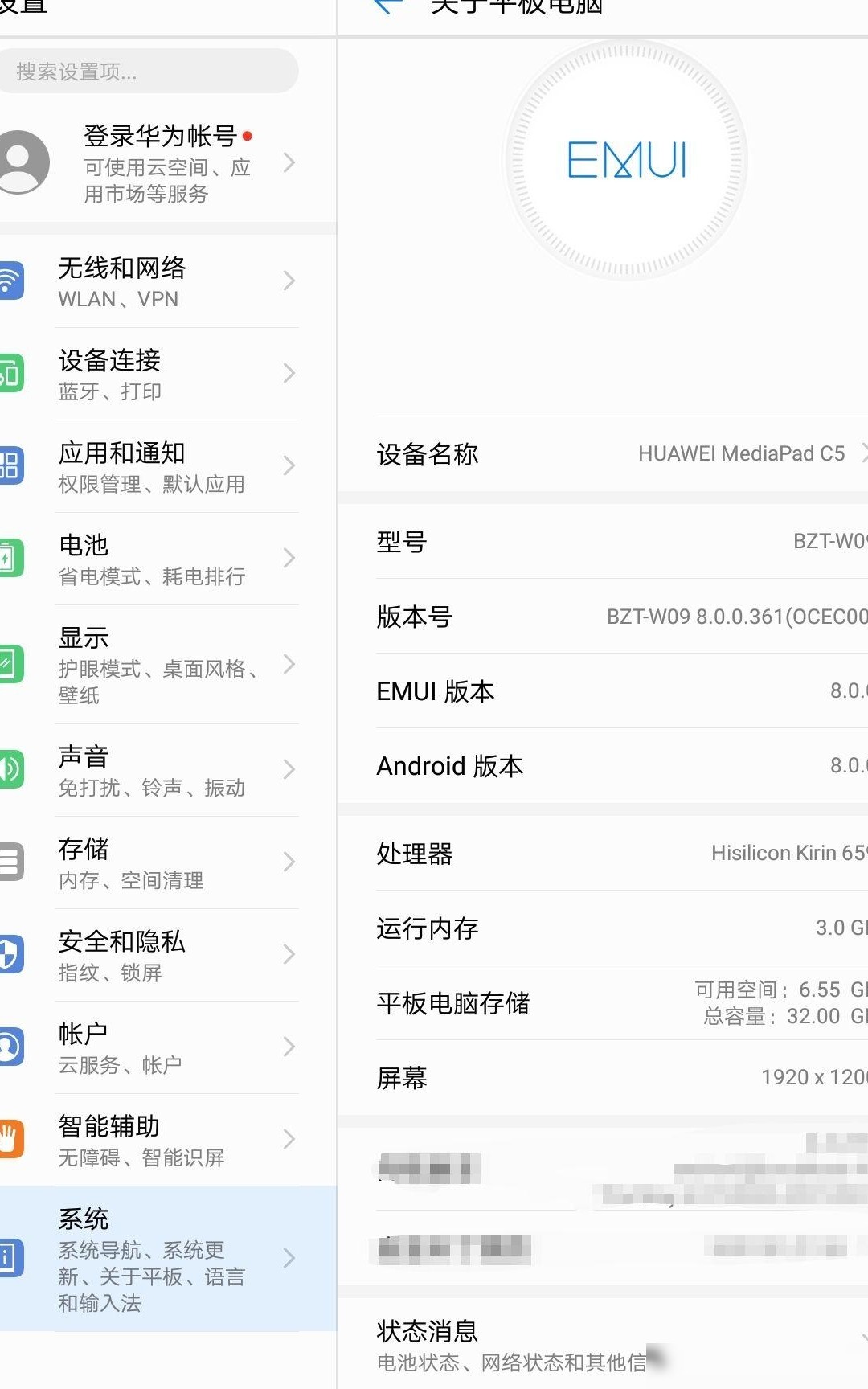Click the 可用空间 6.55 storage value
868x1389 pixels.
point(781,990)
